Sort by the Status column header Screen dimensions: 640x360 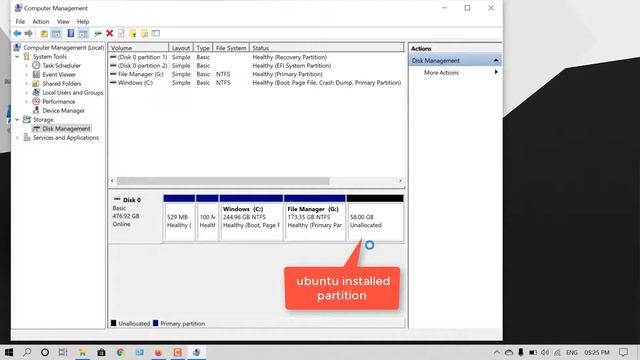327,48
